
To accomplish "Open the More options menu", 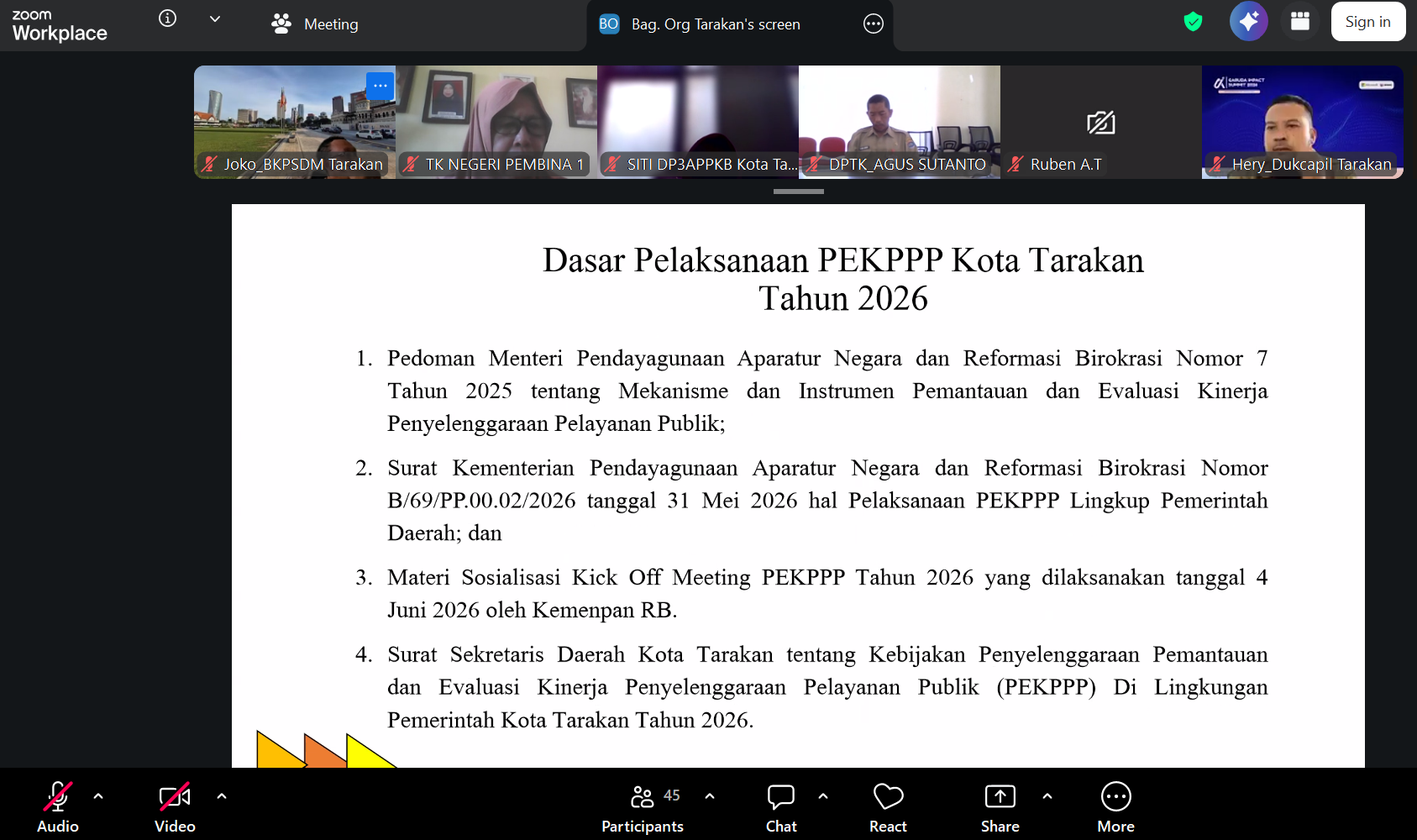I will (1116, 806).
